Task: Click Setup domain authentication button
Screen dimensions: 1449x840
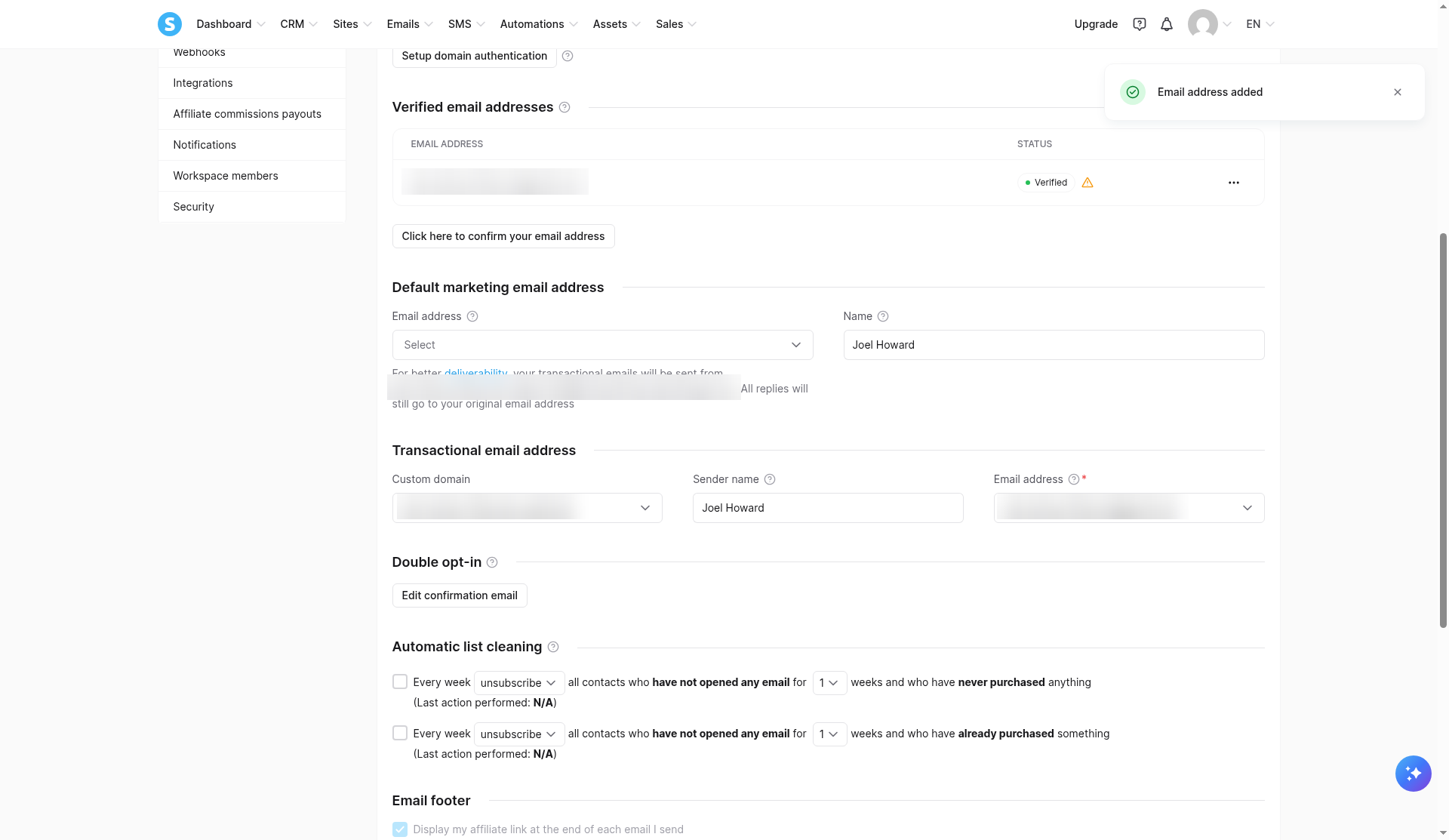Action: click(474, 56)
